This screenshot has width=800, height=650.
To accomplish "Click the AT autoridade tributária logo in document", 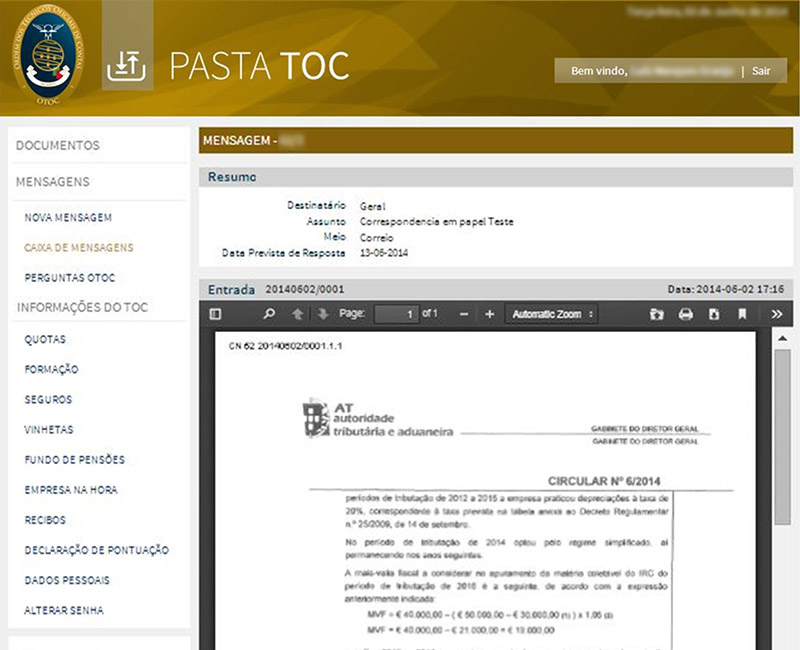I will point(378,419).
